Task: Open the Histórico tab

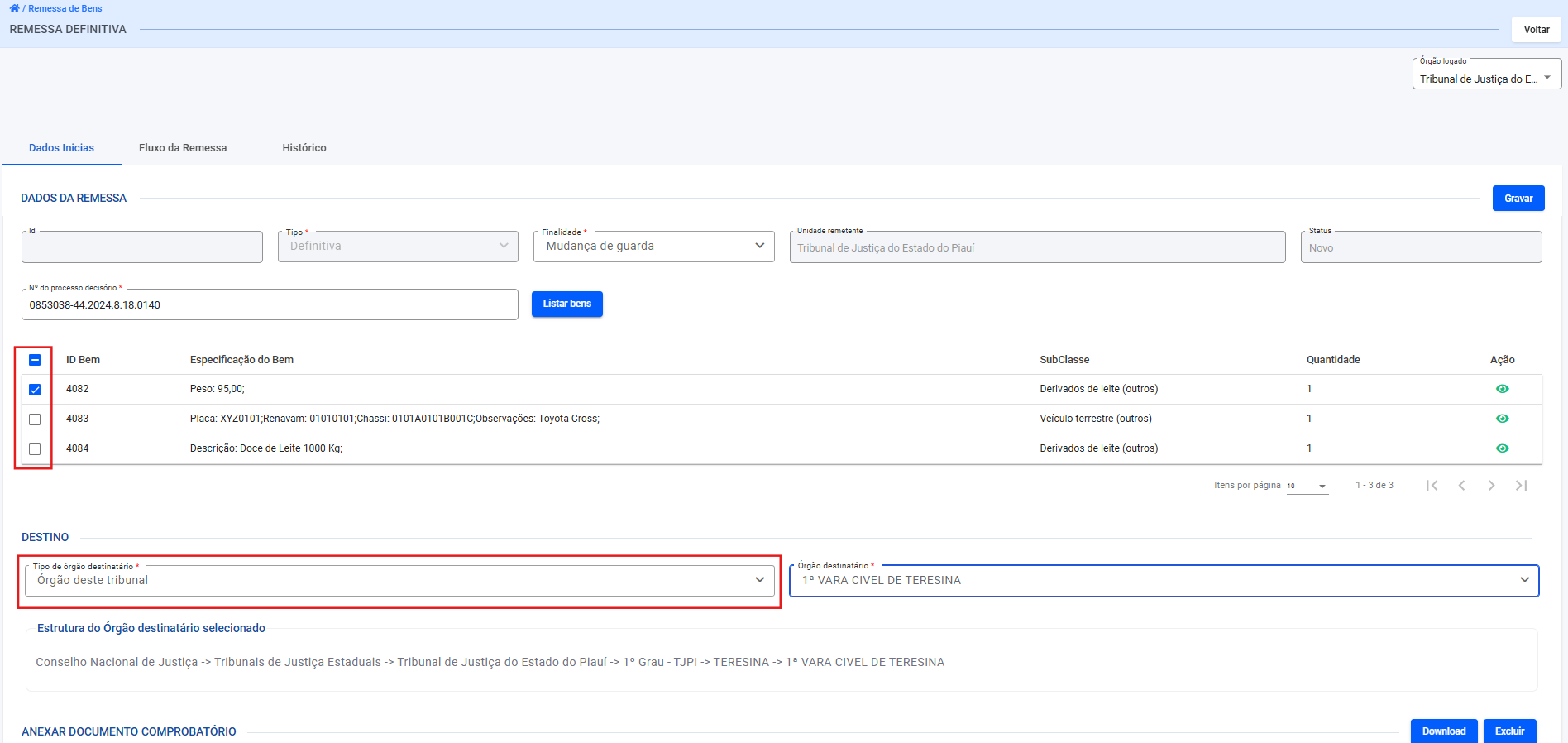Action: pos(304,148)
